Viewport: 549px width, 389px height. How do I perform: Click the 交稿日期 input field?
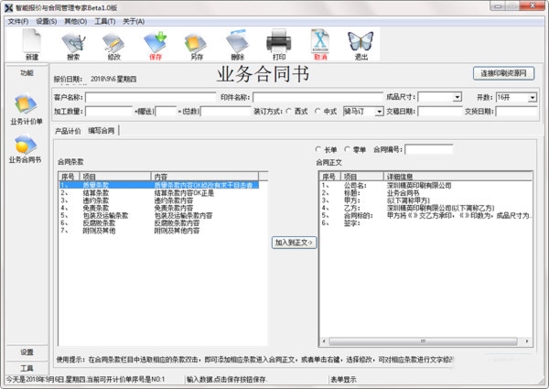[440, 111]
